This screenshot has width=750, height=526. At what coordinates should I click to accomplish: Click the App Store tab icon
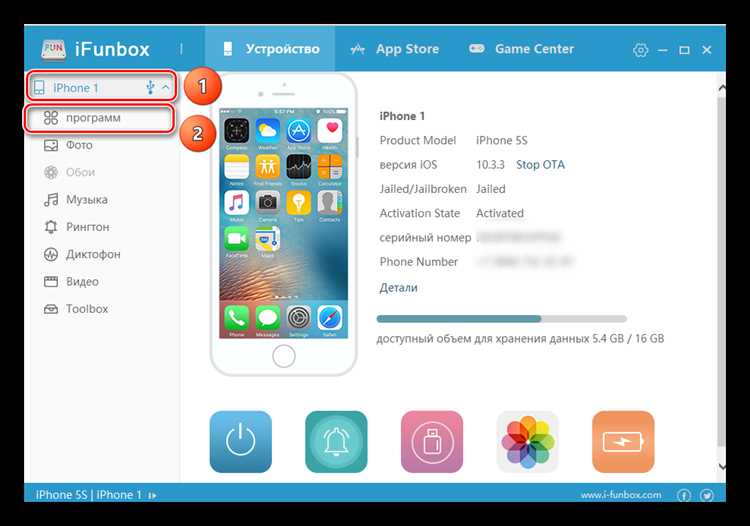[357, 49]
